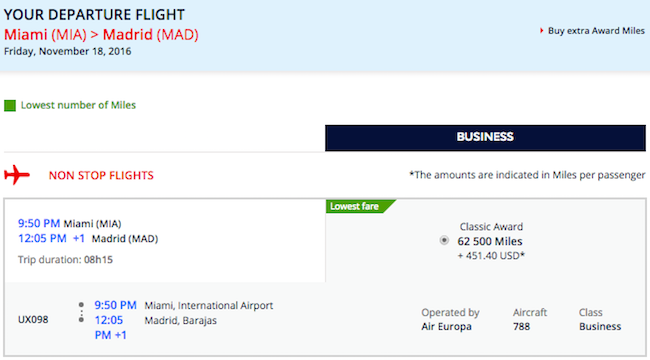Click the 12:05 PM +1 Madrid (MAD) arrival

(x=88, y=239)
